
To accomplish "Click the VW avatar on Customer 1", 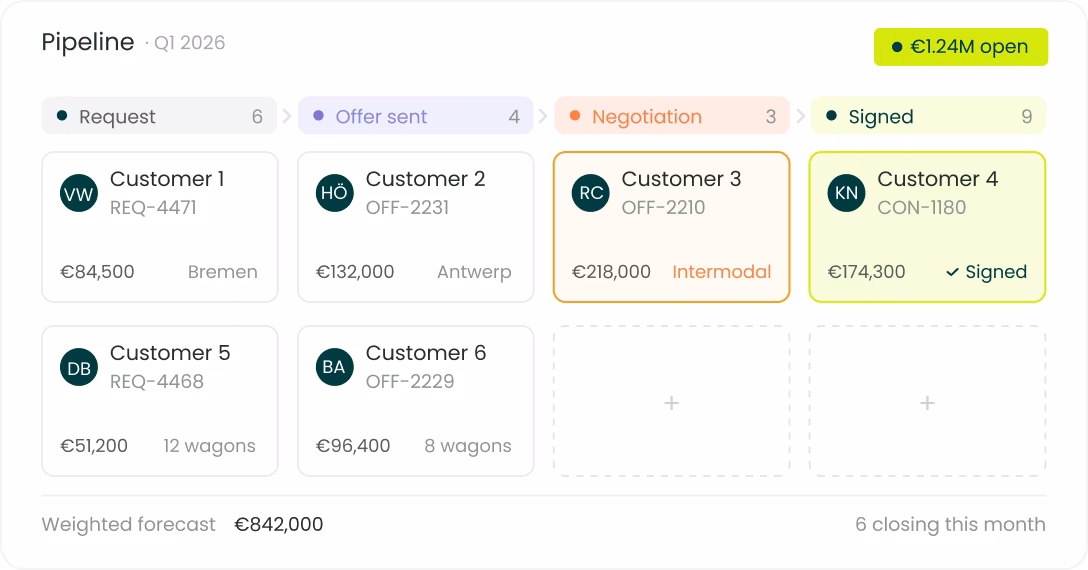I will [78, 193].
